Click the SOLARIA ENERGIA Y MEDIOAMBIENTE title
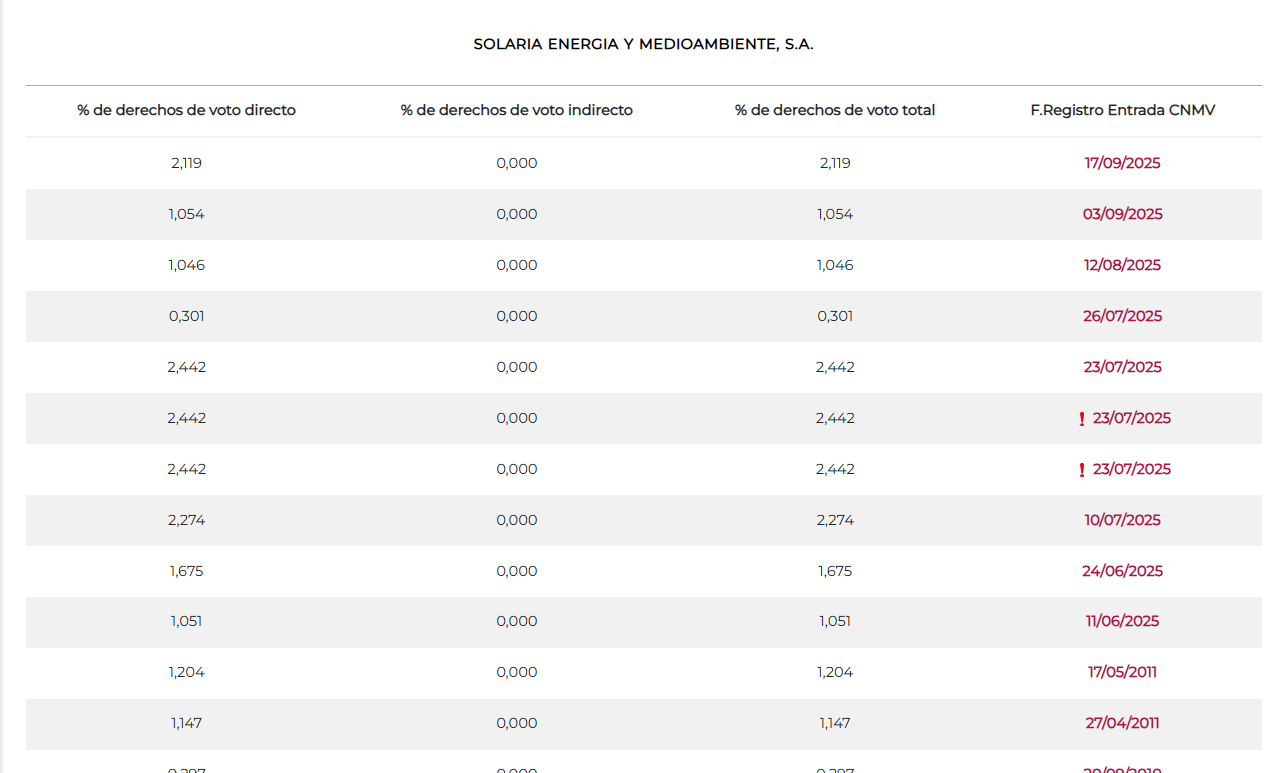 click(644, 45)
